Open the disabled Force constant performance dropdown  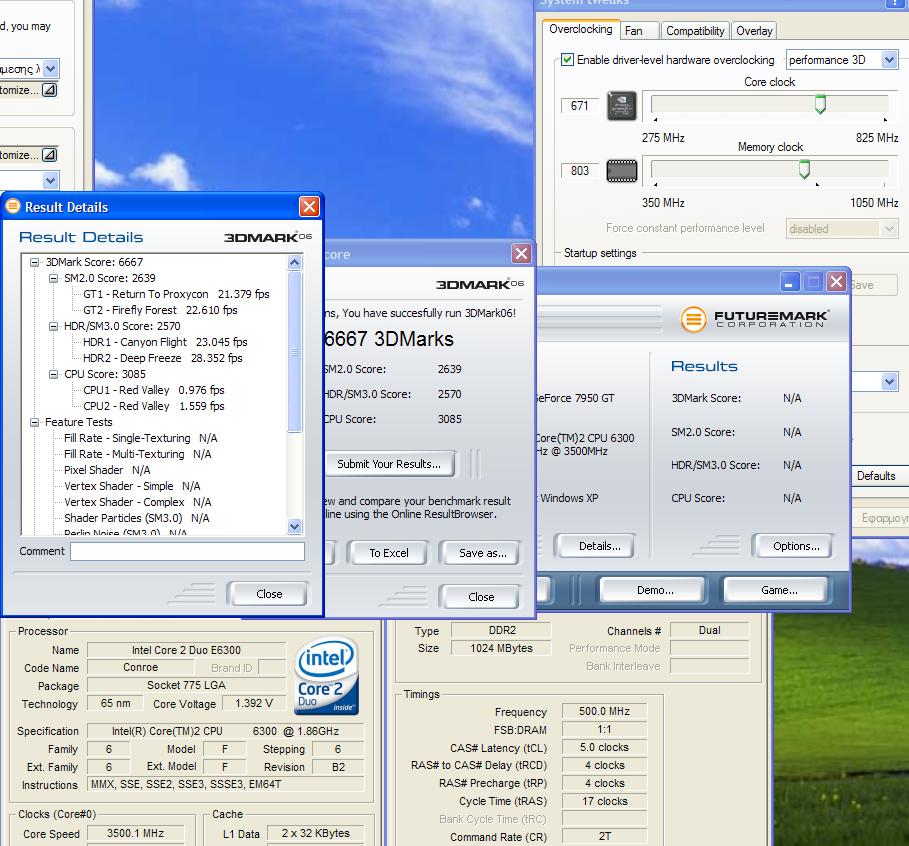point(889,228)
